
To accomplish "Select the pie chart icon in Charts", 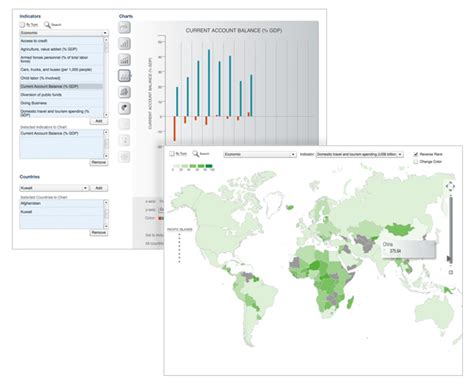I will click(x=124, y=108).
